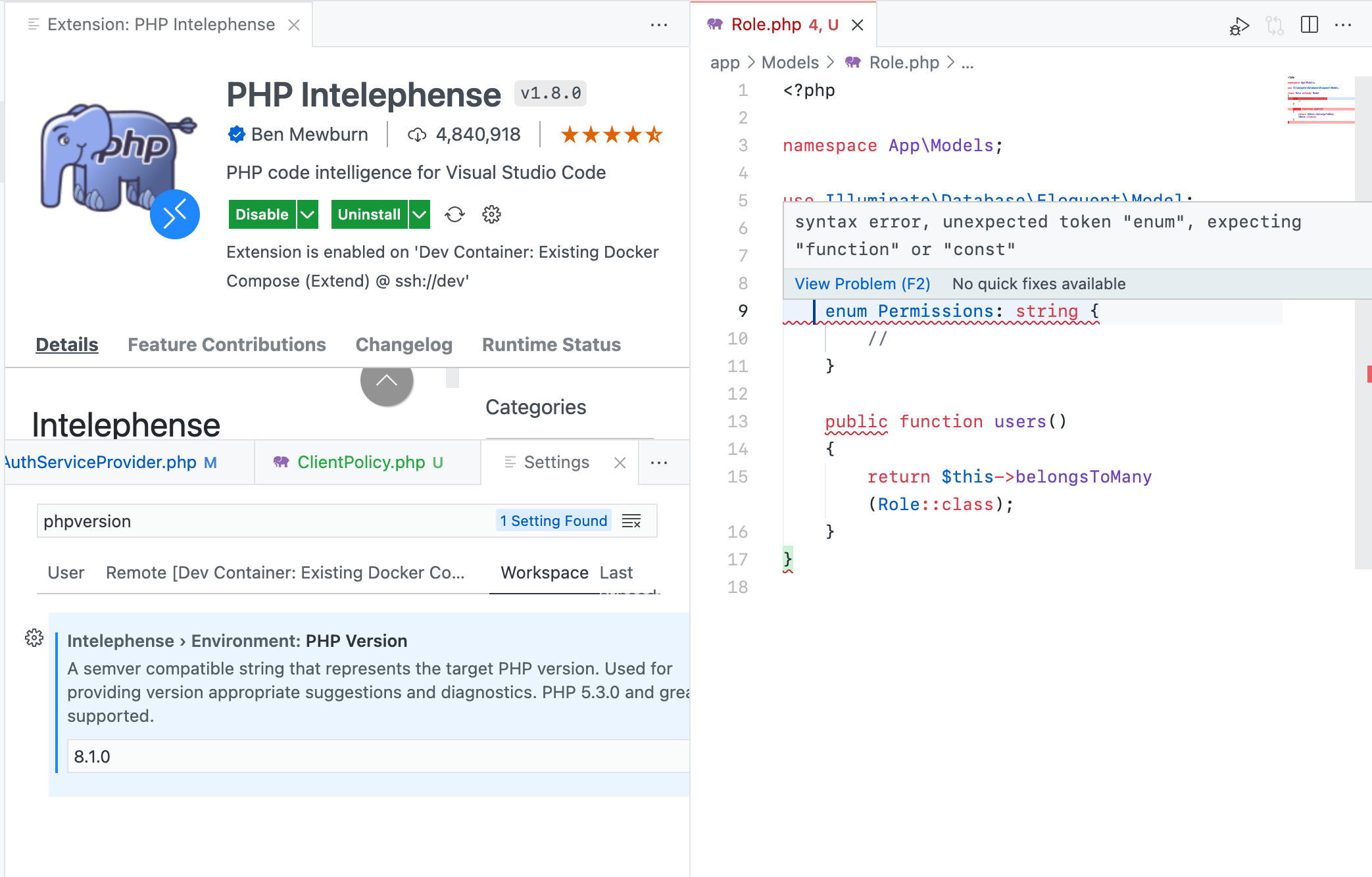The height and width of the screenshot is (877, 1372).
Task: Click the Run and Debug play icon
Action: (1239, 26)
